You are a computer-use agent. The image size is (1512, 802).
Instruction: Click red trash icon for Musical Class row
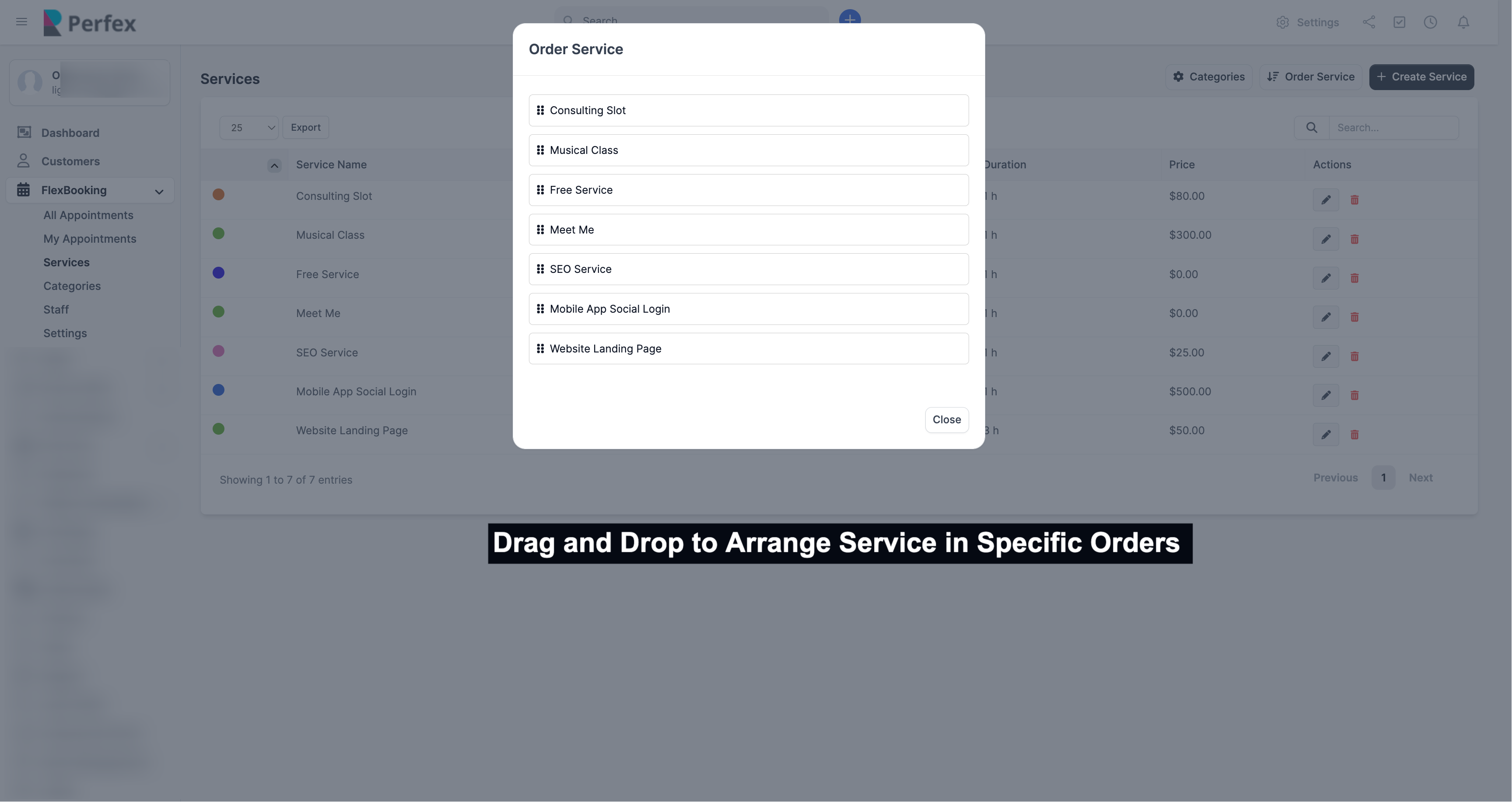pyautogui.click(x=1354, y=239)
